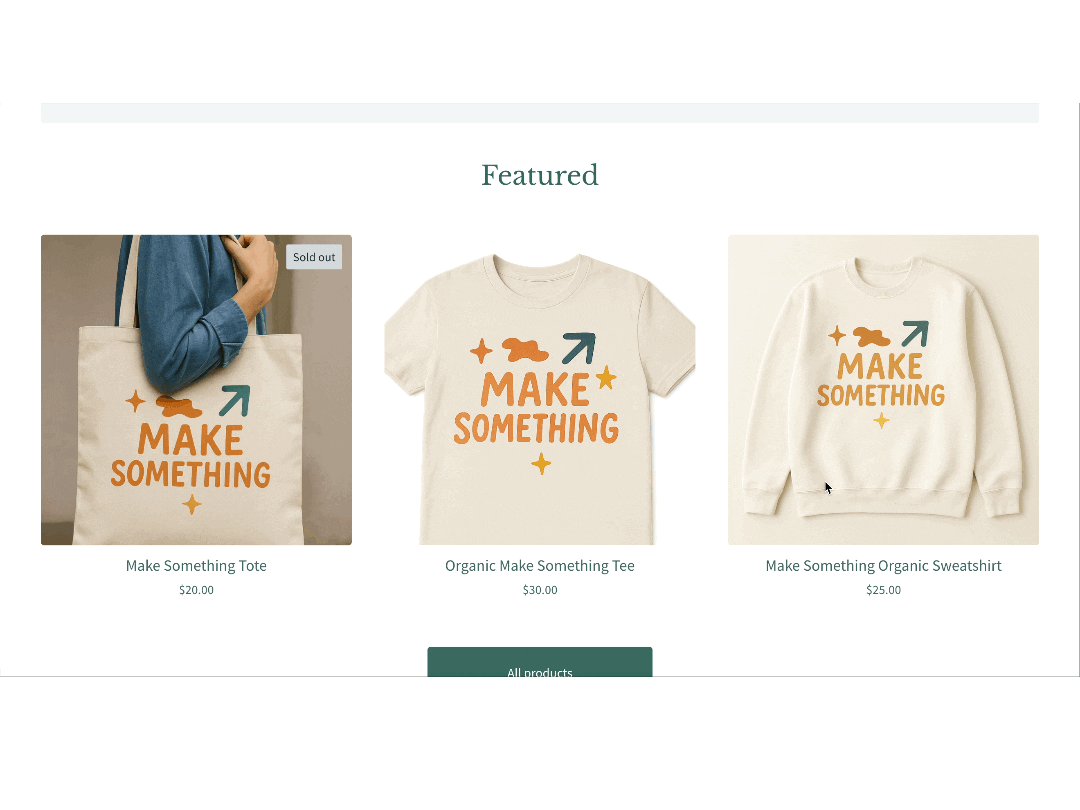
Task: Select the $30.00 tee price
Action: pos(540,590)
